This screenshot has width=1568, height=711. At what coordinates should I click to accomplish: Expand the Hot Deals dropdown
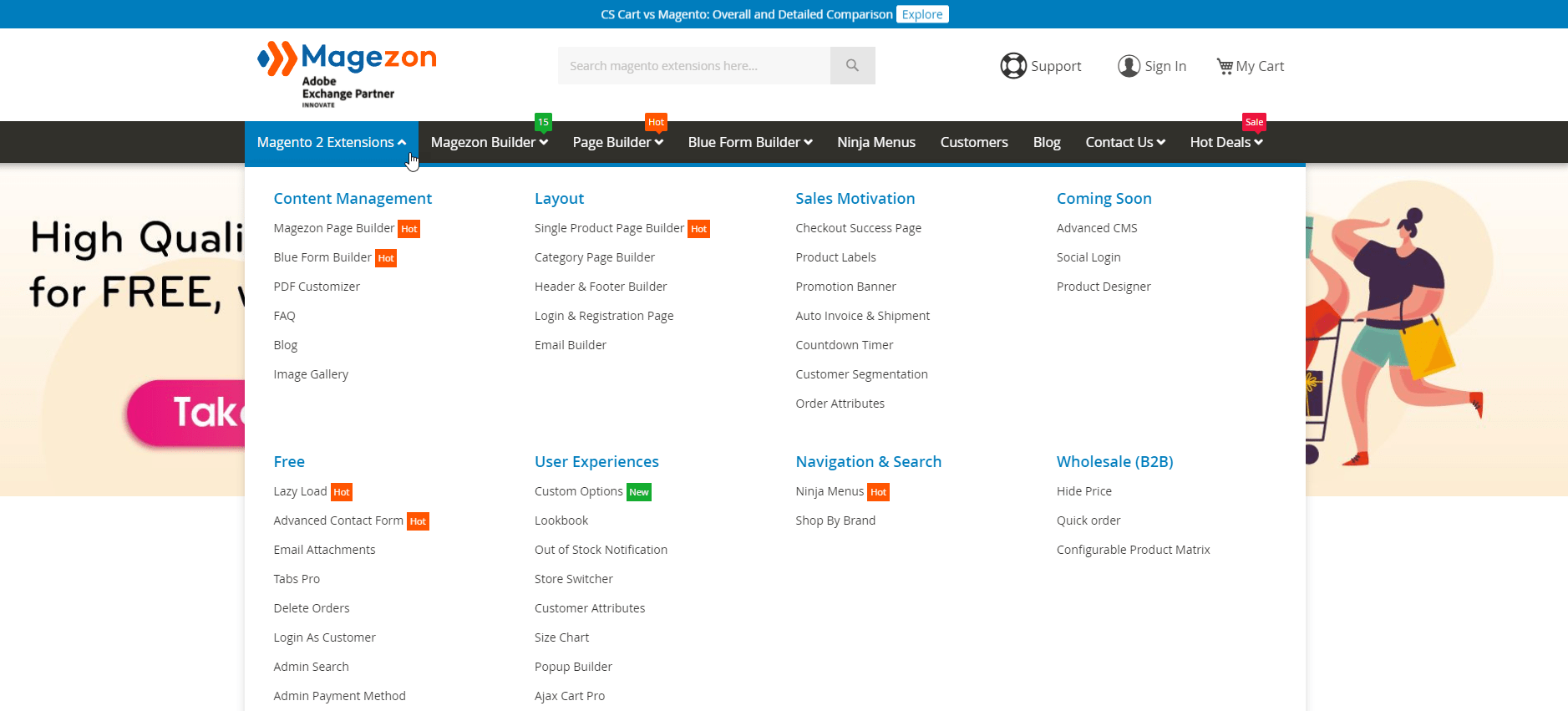[x=1226, y=142]
